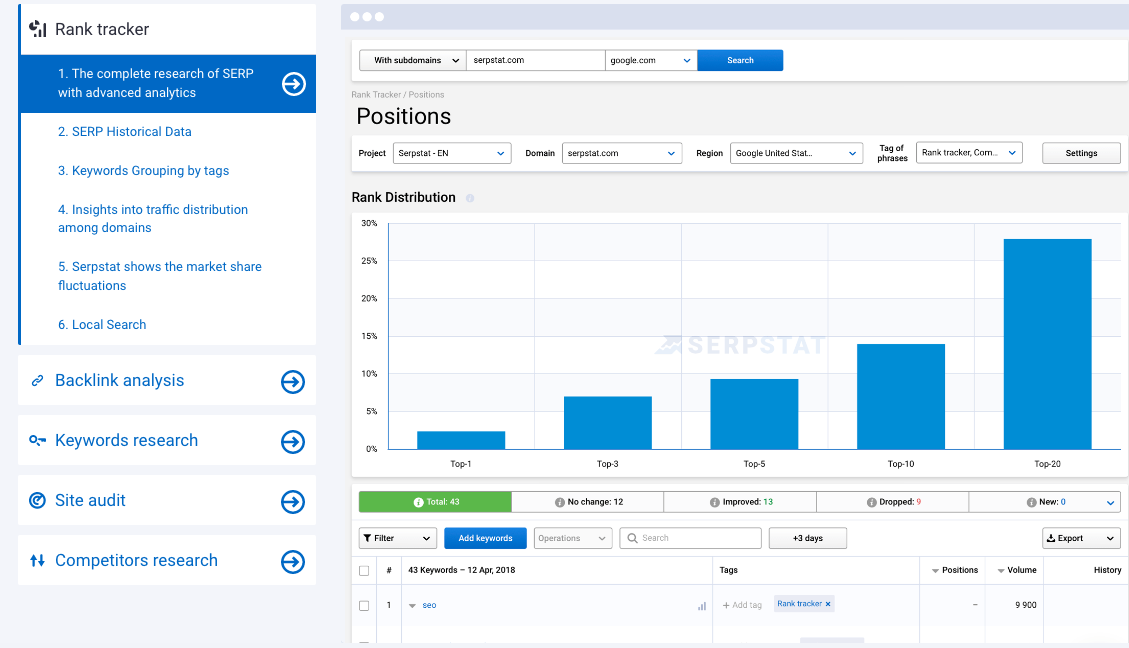Select the No change: 12 tab

click(x=588, y=502)
